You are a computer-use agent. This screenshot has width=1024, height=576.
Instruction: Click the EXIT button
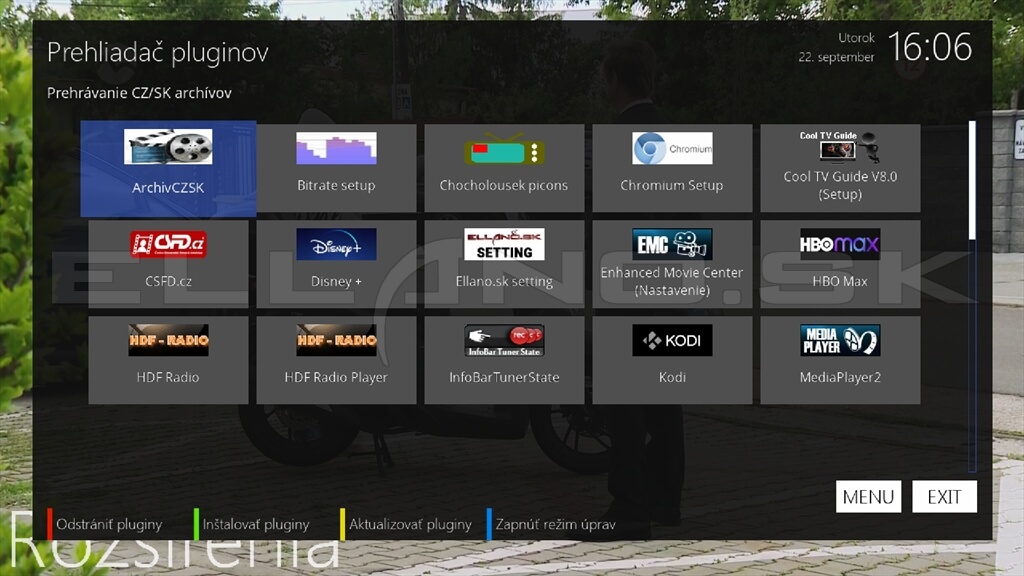[944, 497]
